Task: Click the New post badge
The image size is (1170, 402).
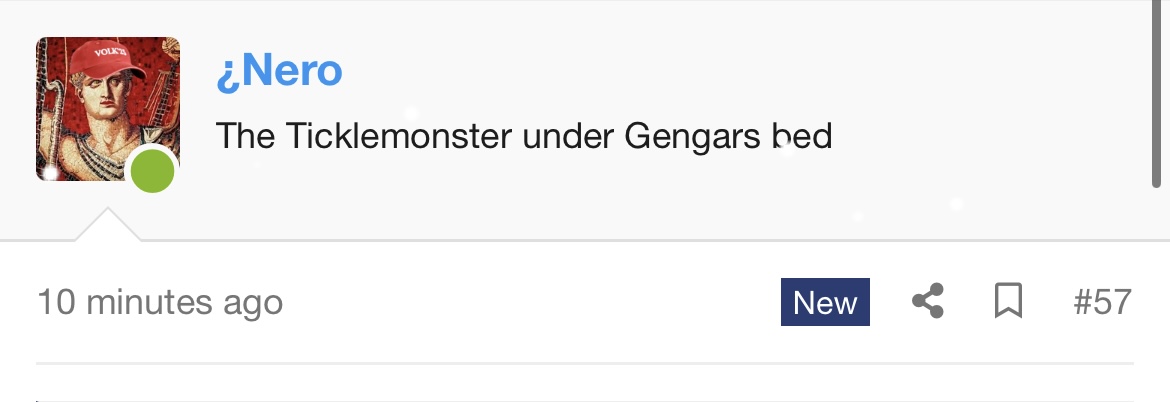Action: click(825, 302)
